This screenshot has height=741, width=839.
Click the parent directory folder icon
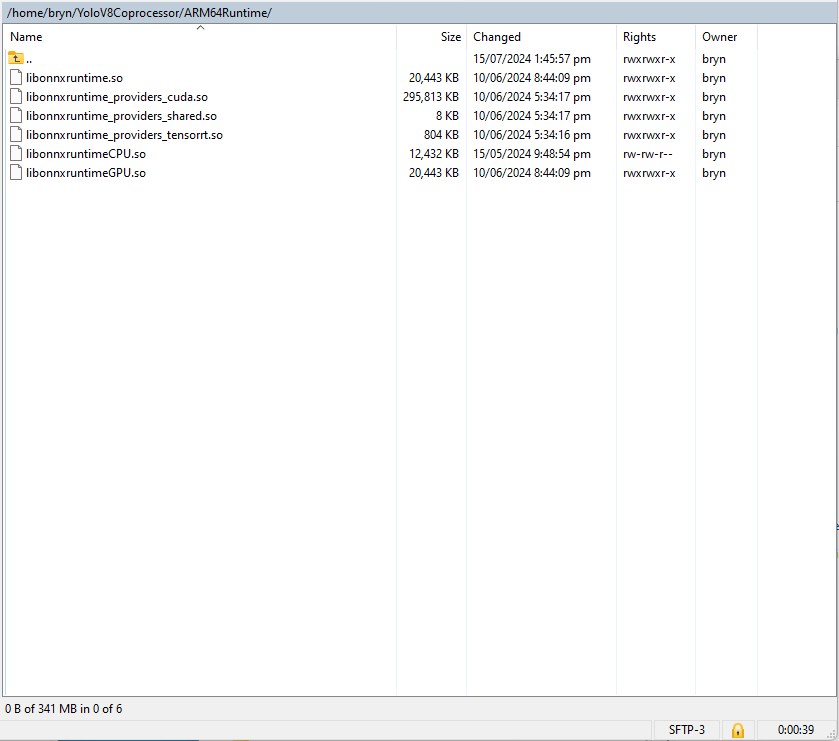pyautogui.click(x=15, y=58)
